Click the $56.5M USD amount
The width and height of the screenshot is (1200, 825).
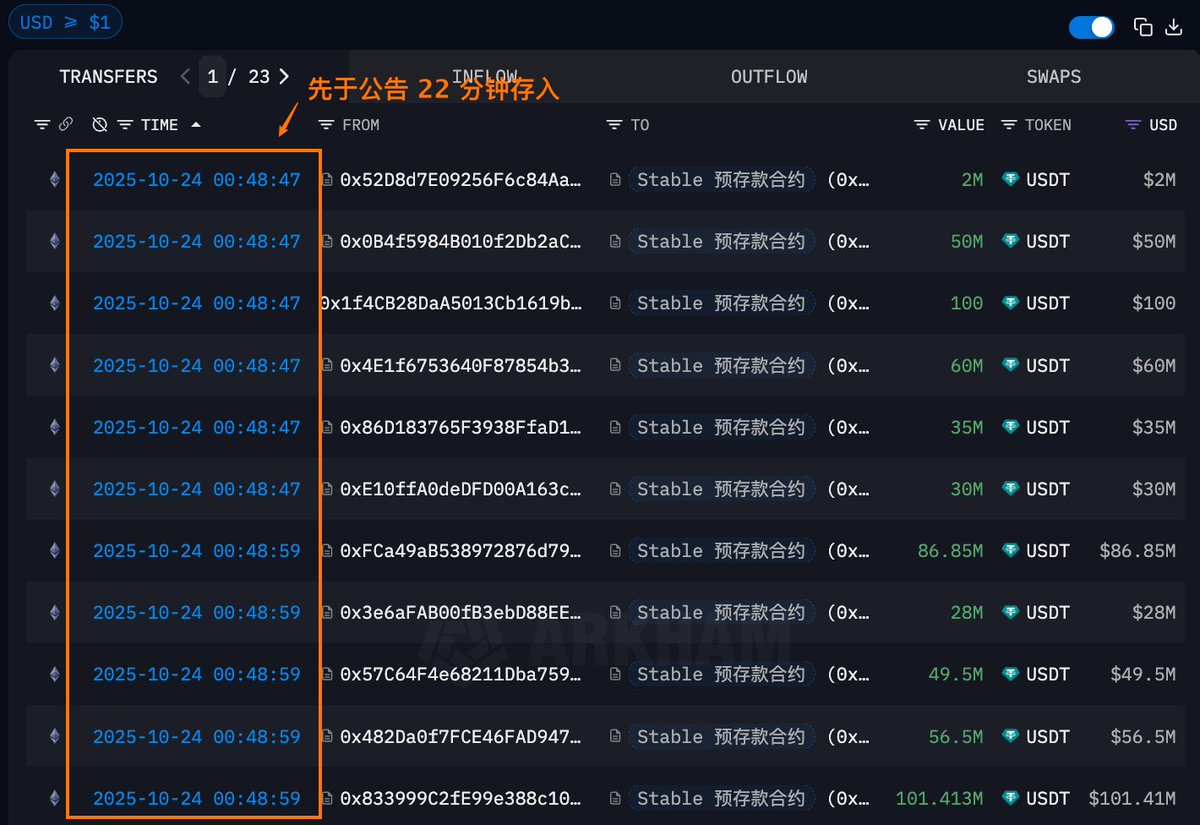click(1143, 737)
